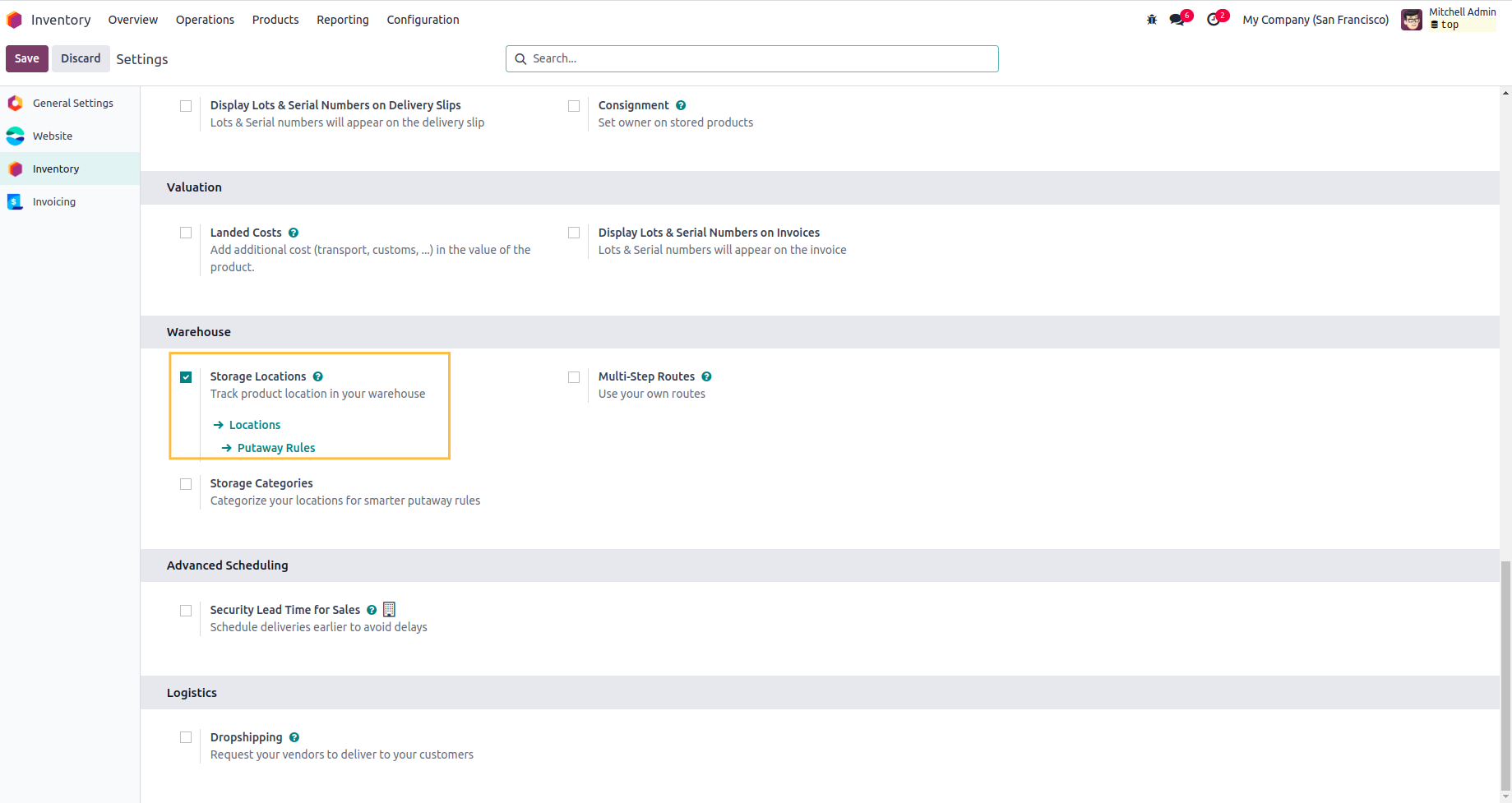This screenshot has width=1512, height=803.
Task: Open the chat messages icon
Action: 1177,20
